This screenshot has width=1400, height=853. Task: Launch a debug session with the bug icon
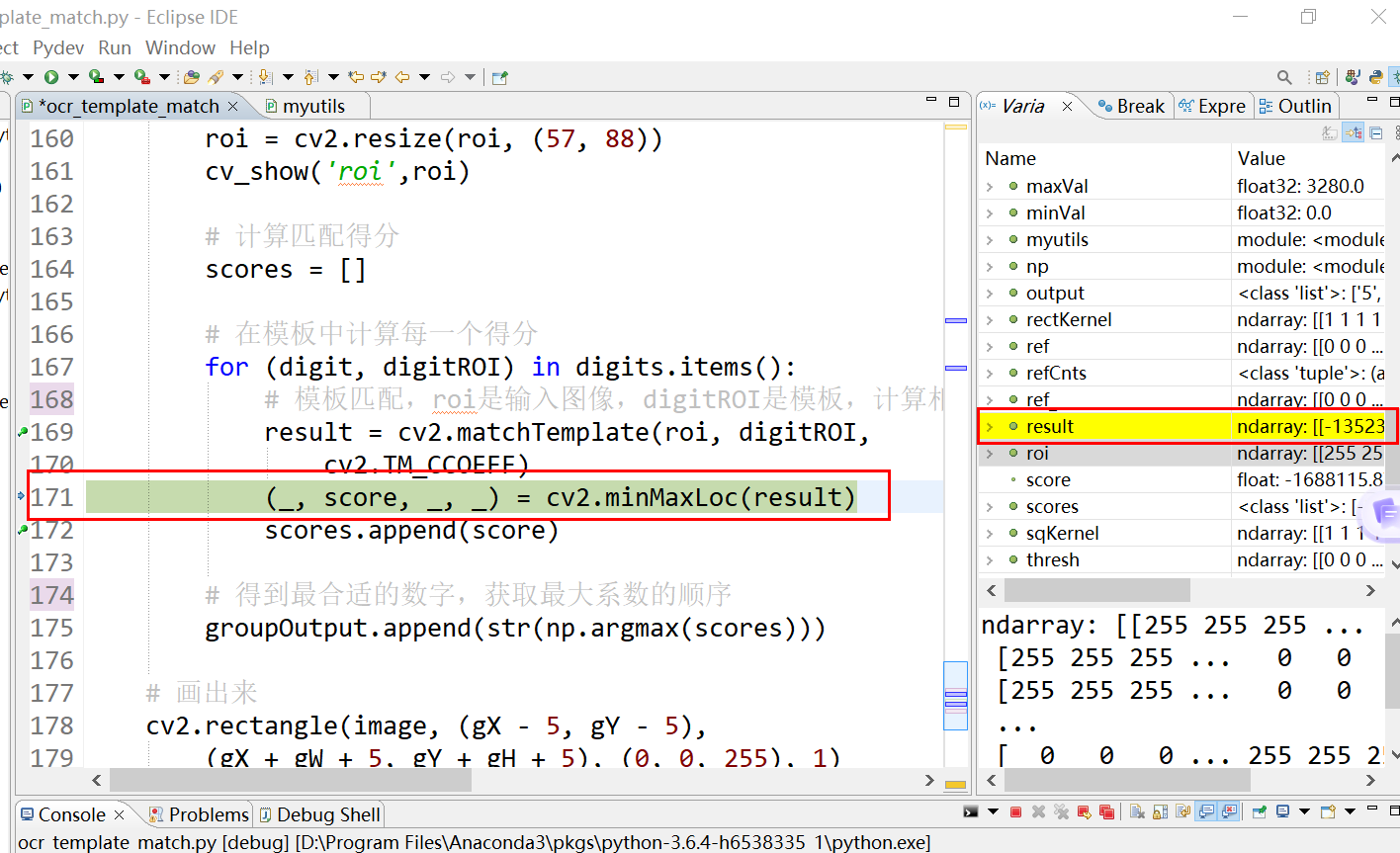tap(7, 76)
